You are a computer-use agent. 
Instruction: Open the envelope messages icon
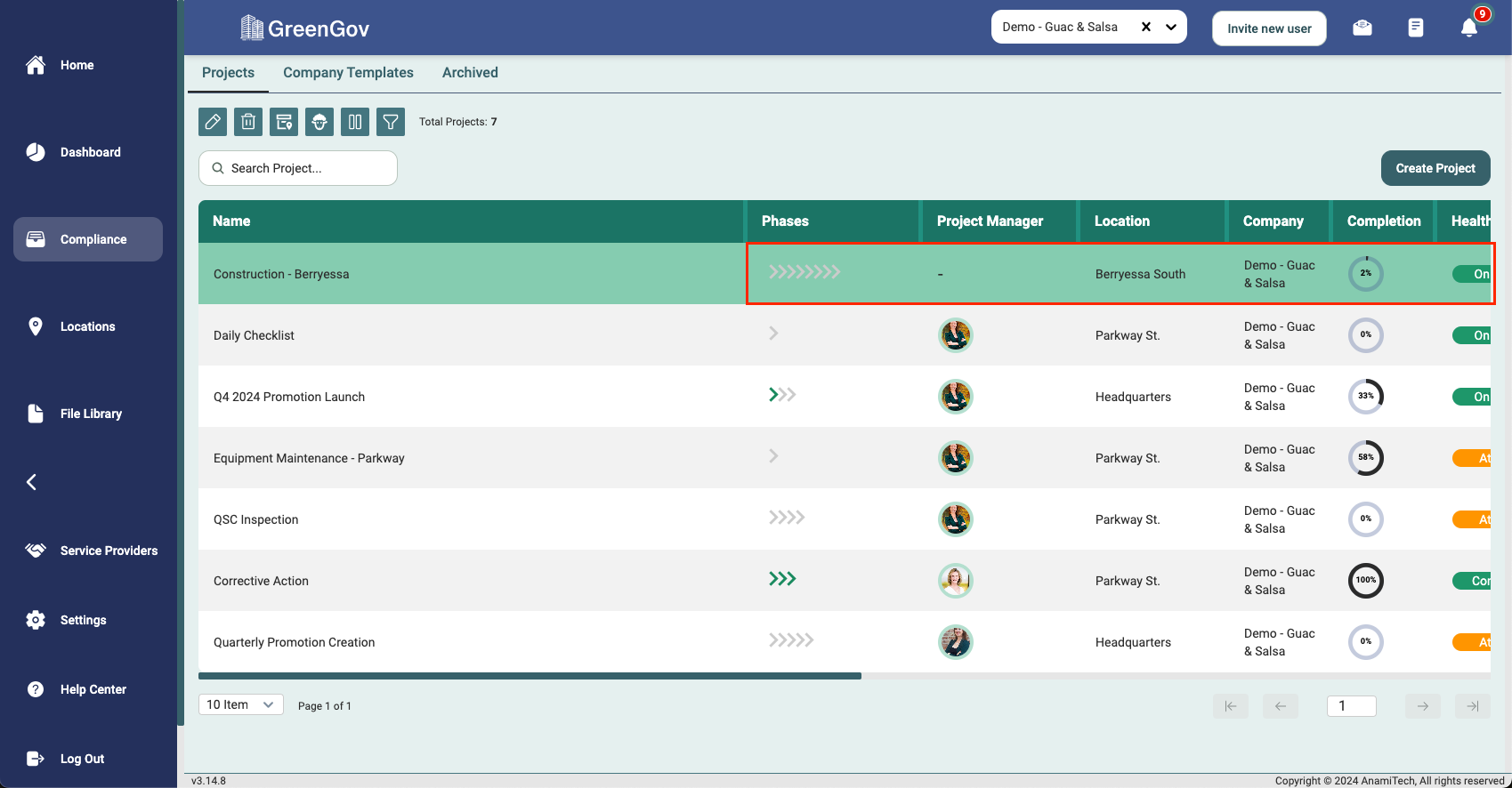[1362, 28]
